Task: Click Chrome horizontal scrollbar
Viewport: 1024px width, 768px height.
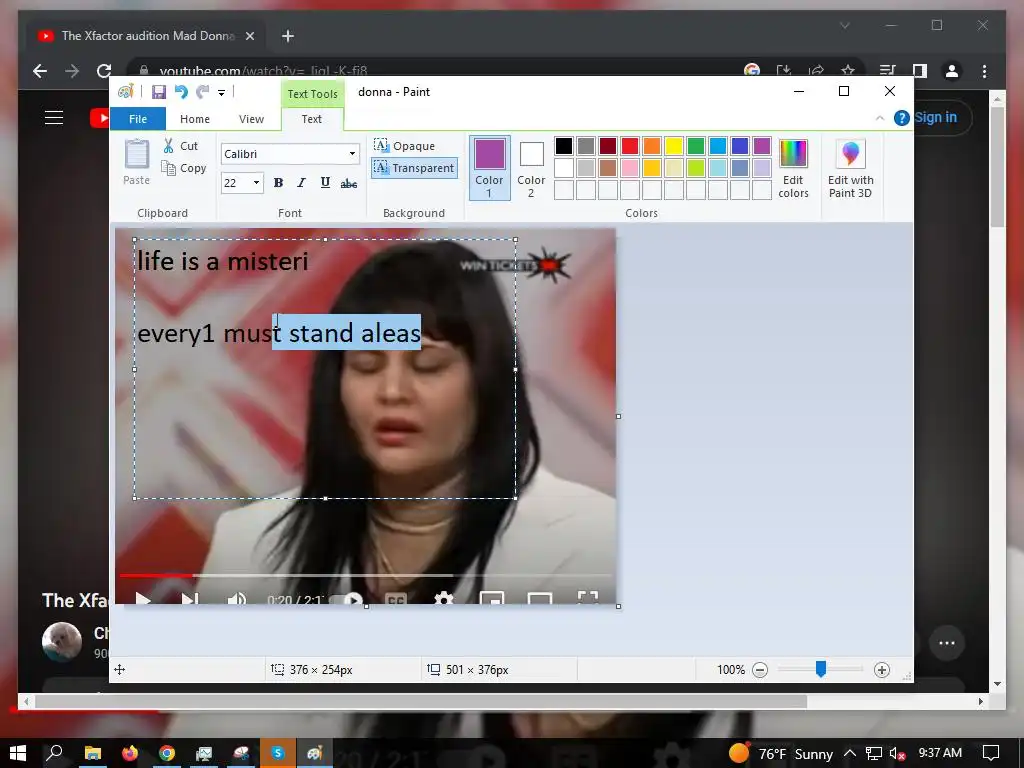Action: tap(421, 701)
